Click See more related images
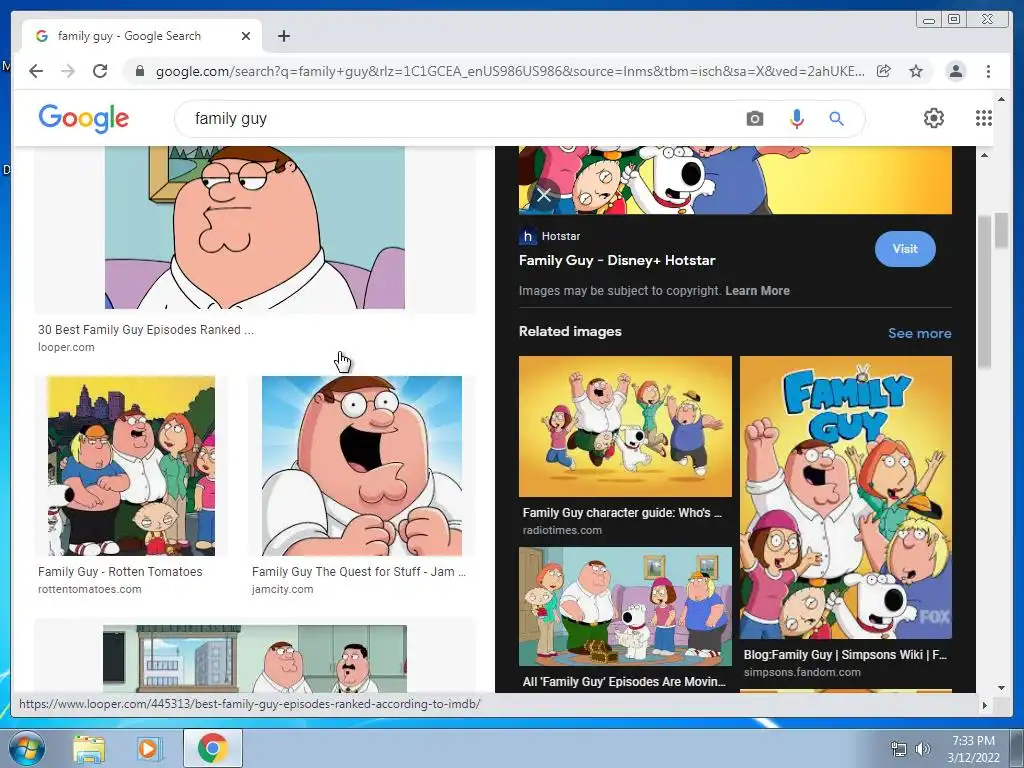Image resolution: width=1024 pixels, height=768 pixels. point(920,333)
